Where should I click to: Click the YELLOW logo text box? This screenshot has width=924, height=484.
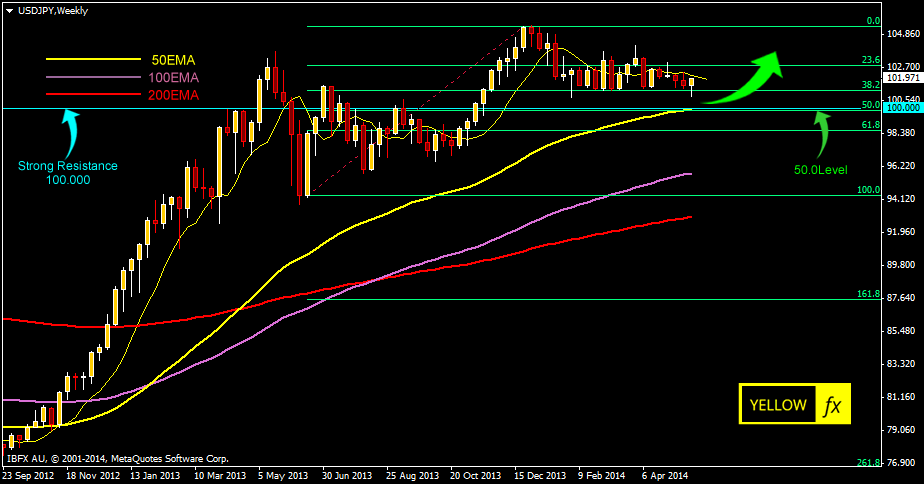[x=777, y=405]
